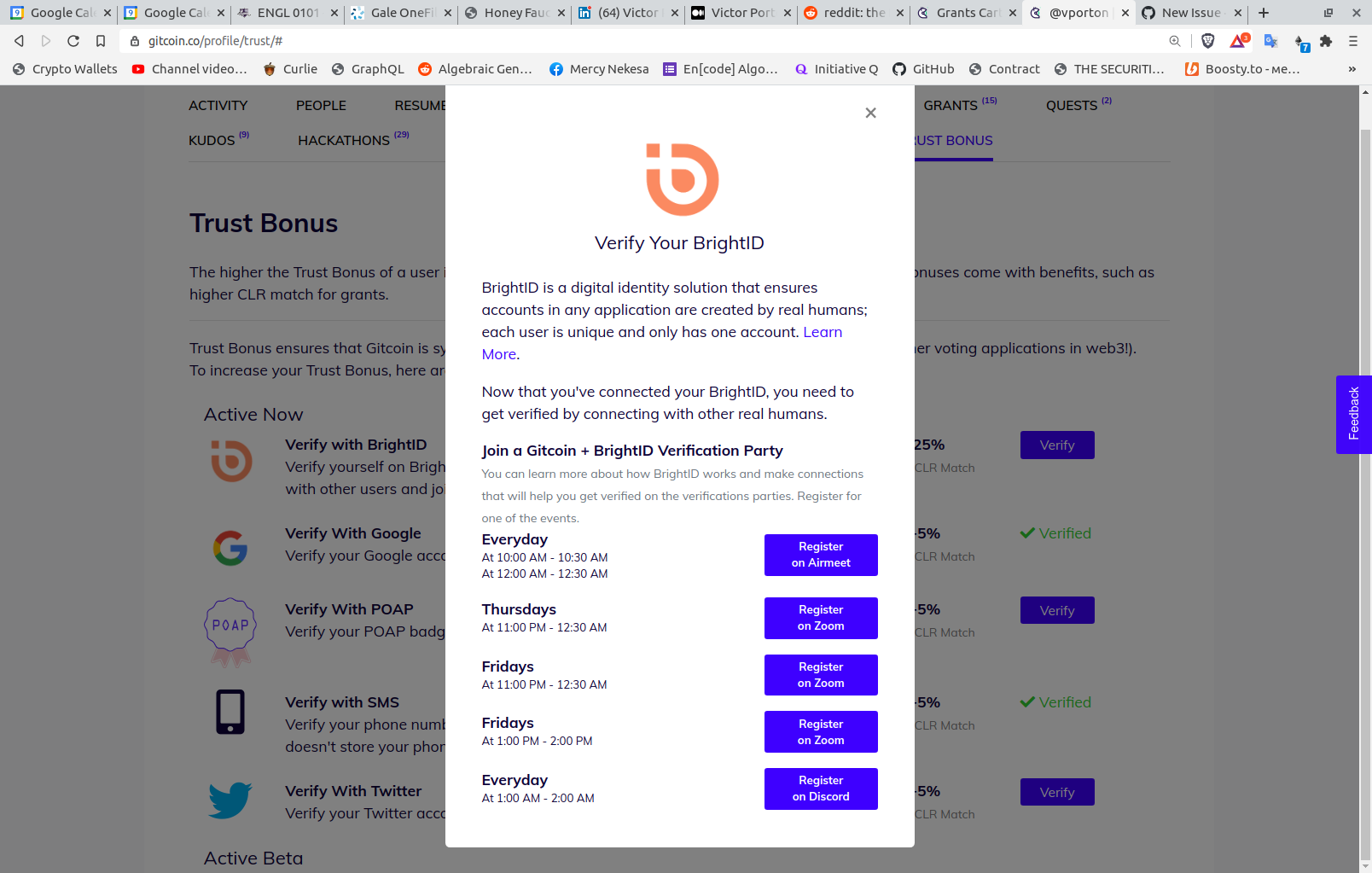Switch to the reddit browser tab
Image resolution: width=1372 pixels, height=873 pixels.
(852, 13)
